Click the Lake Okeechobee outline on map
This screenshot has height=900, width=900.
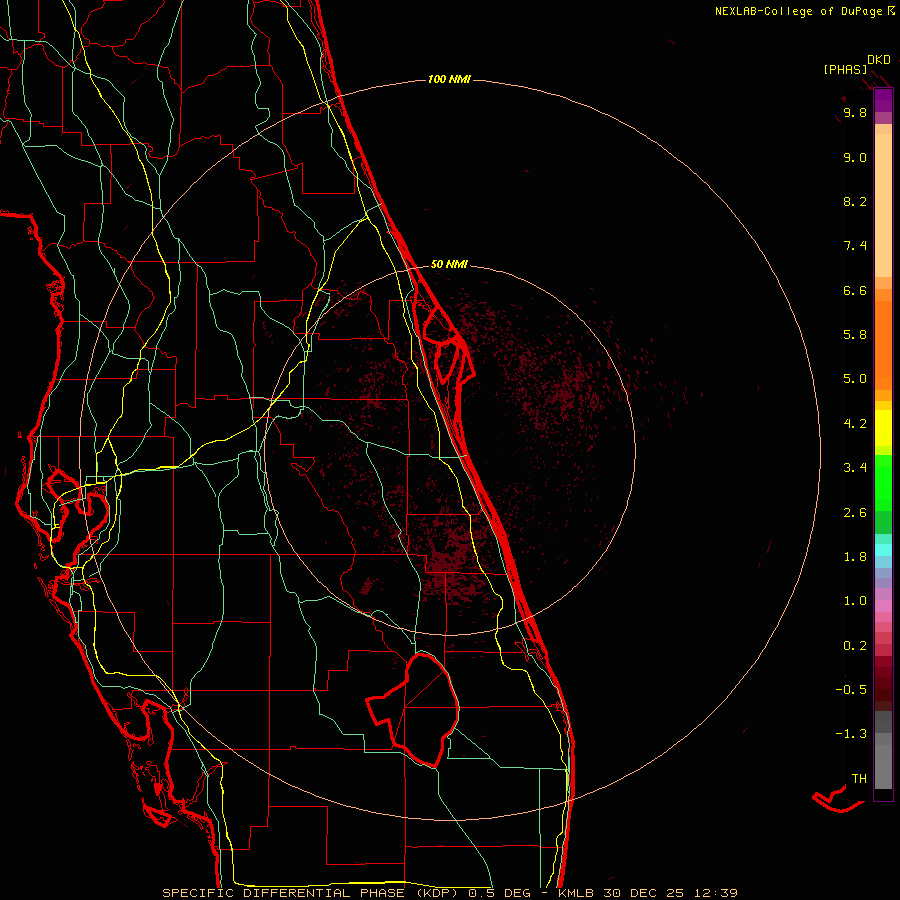click(414, 709)
